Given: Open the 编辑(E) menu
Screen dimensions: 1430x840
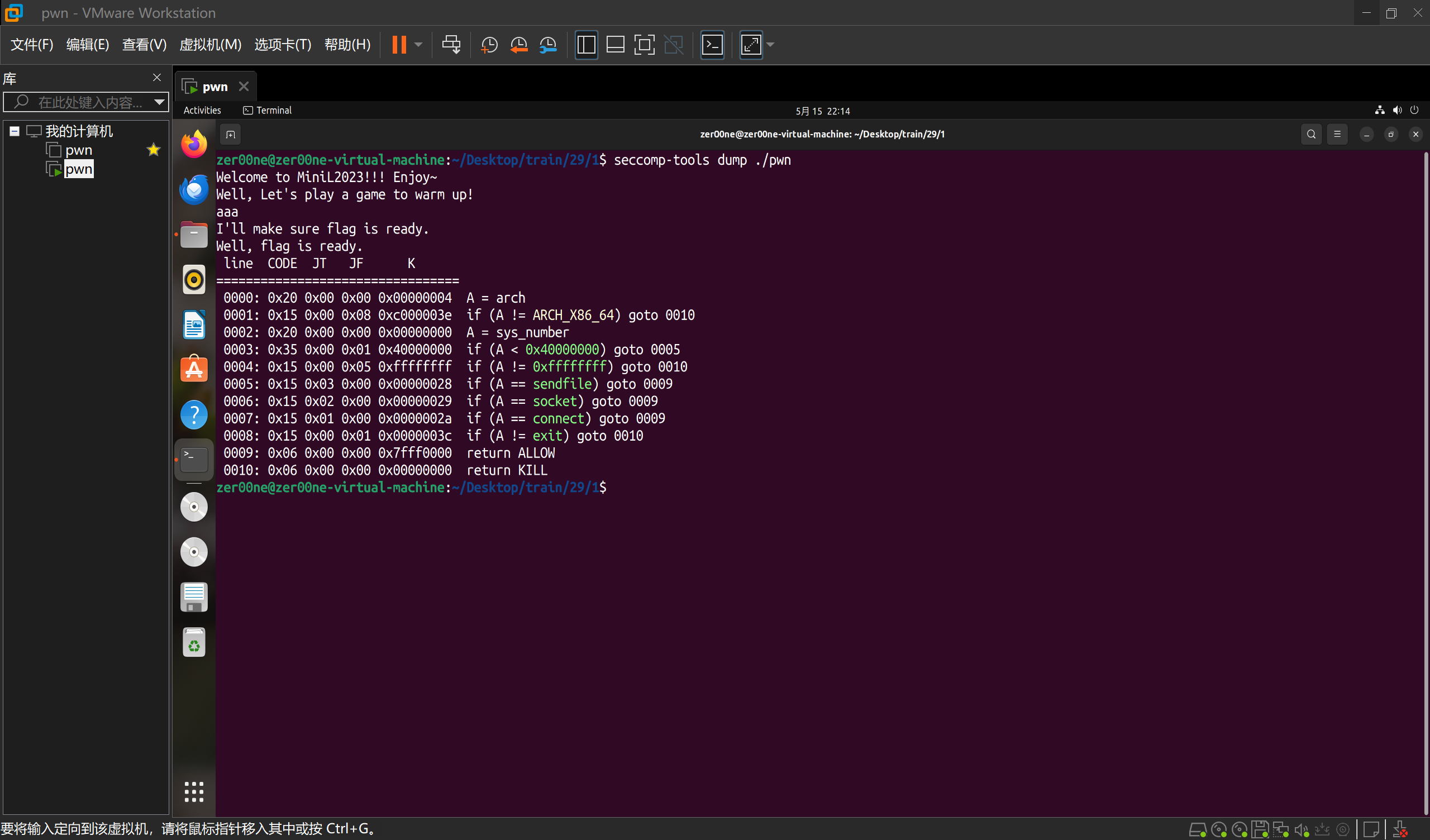Looking at the screenshot, I should 87,44.
